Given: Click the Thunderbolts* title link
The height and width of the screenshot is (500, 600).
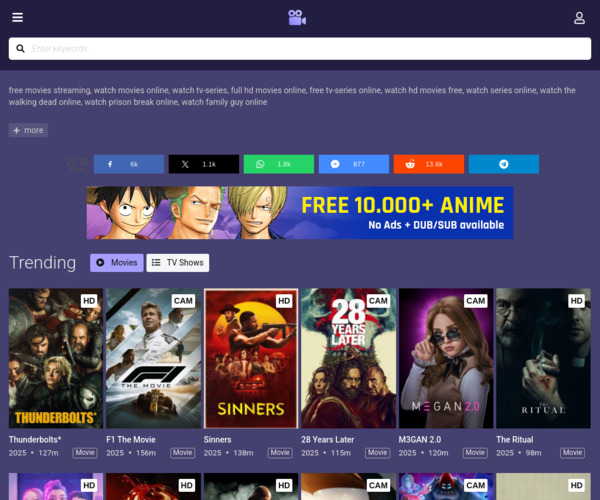Looking at the screenshot, I should (x=35, y=440).
